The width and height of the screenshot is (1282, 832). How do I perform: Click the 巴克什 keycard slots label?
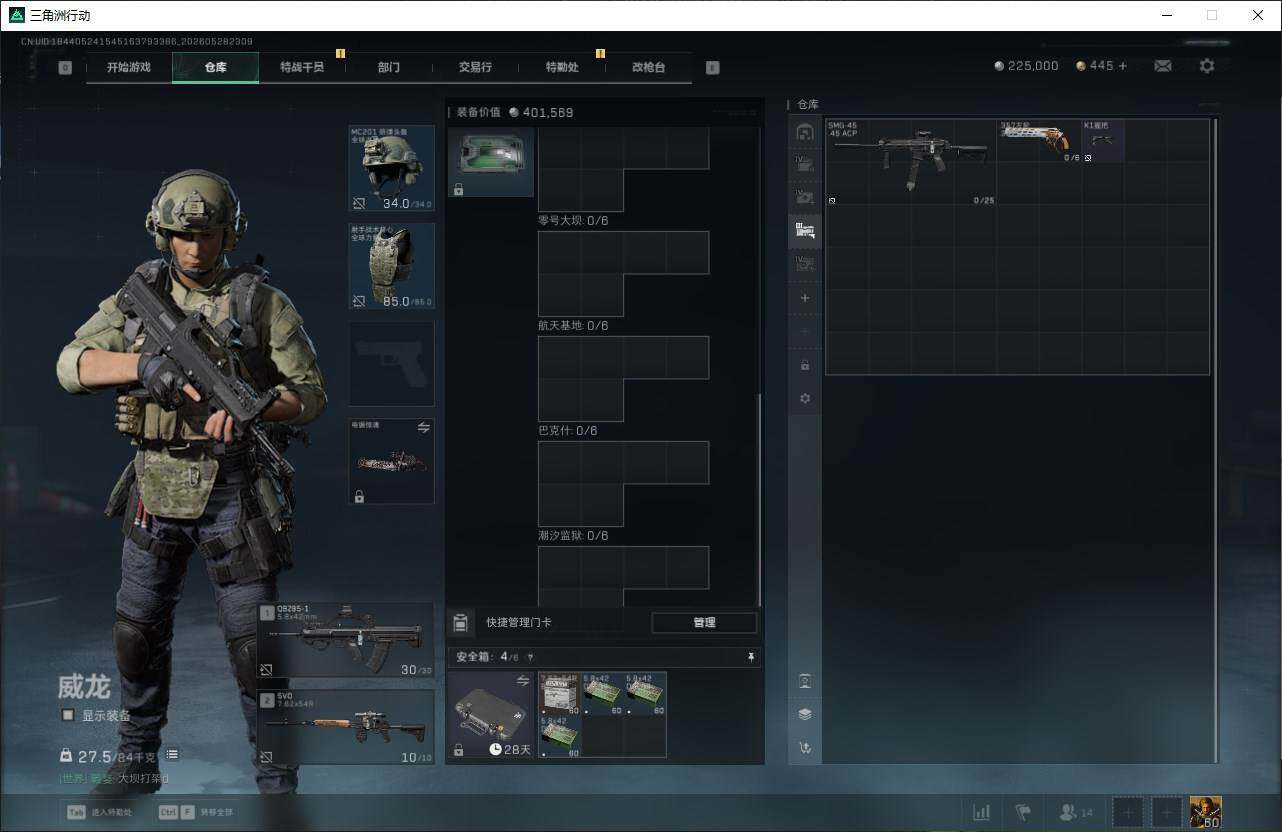click(568, 431)
